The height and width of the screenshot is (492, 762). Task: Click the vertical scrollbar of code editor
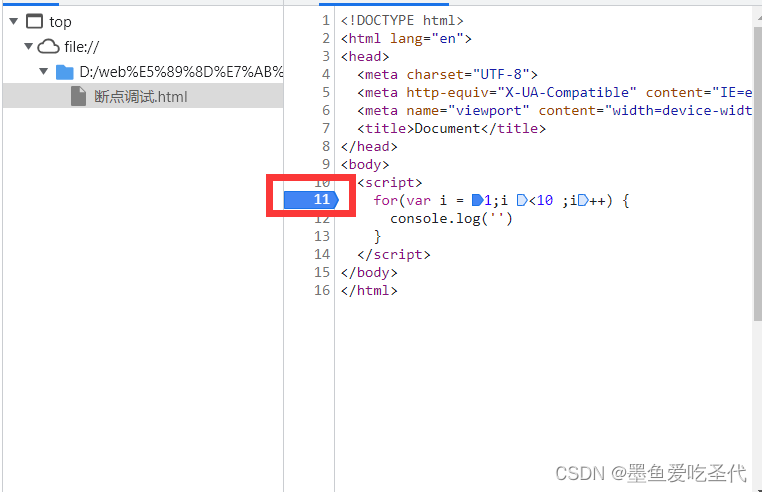pos(758,174)
